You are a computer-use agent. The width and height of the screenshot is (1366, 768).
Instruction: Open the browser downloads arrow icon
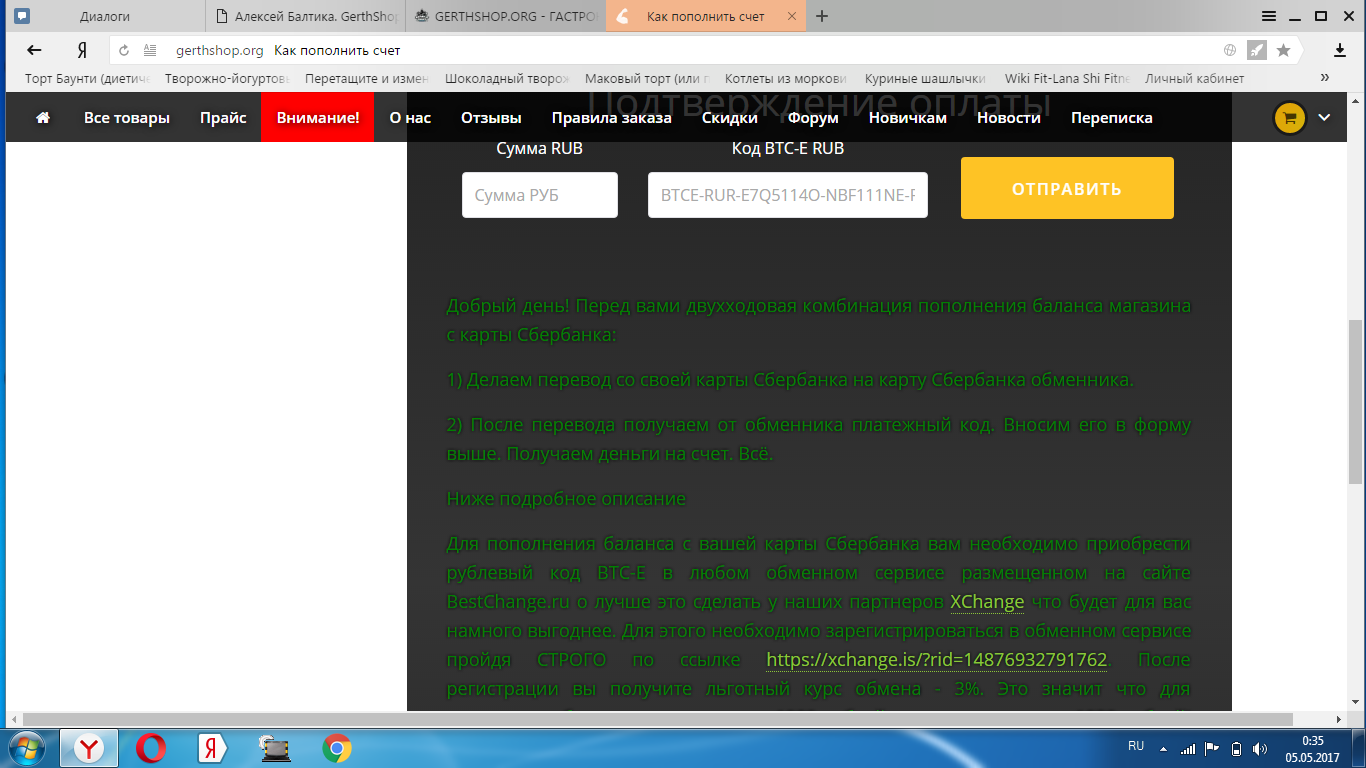[1340, 50]
